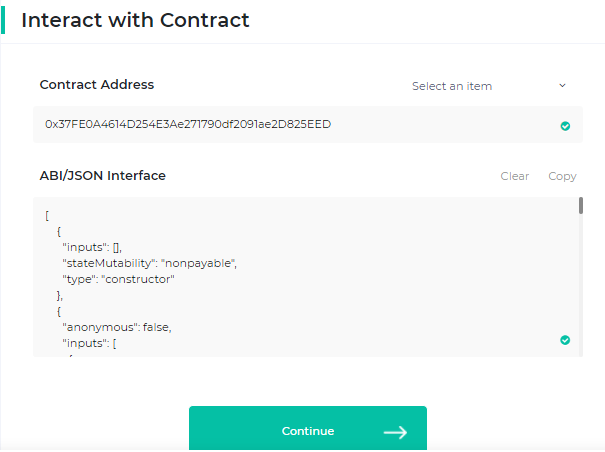Click the ABI scrollbar thumb
Viewport: 605px width, 452px height.
(580, 206)
